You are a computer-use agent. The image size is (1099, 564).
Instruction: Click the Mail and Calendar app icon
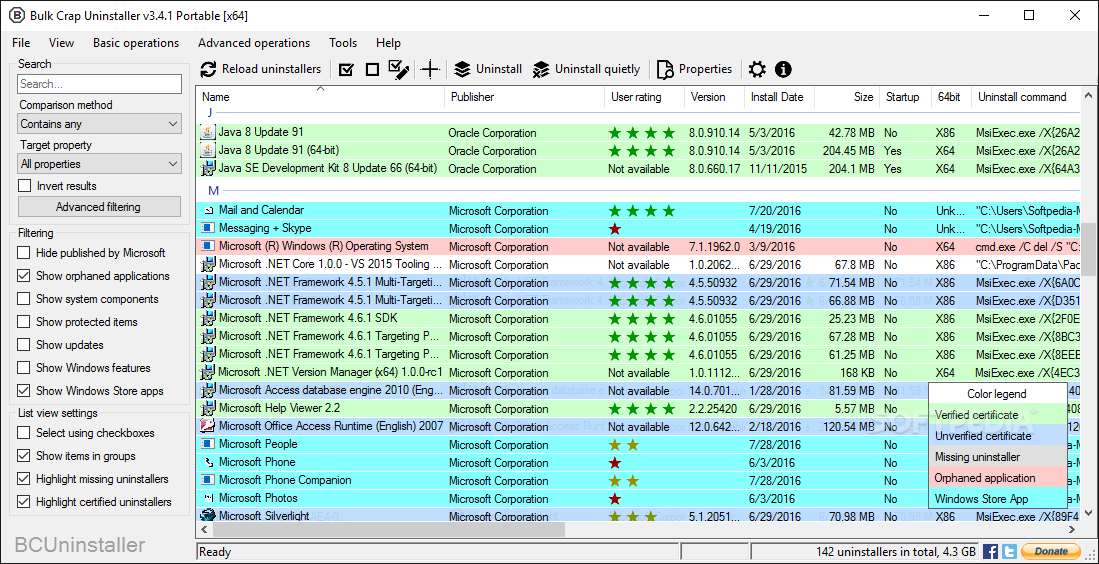click(x=207, y=210)
